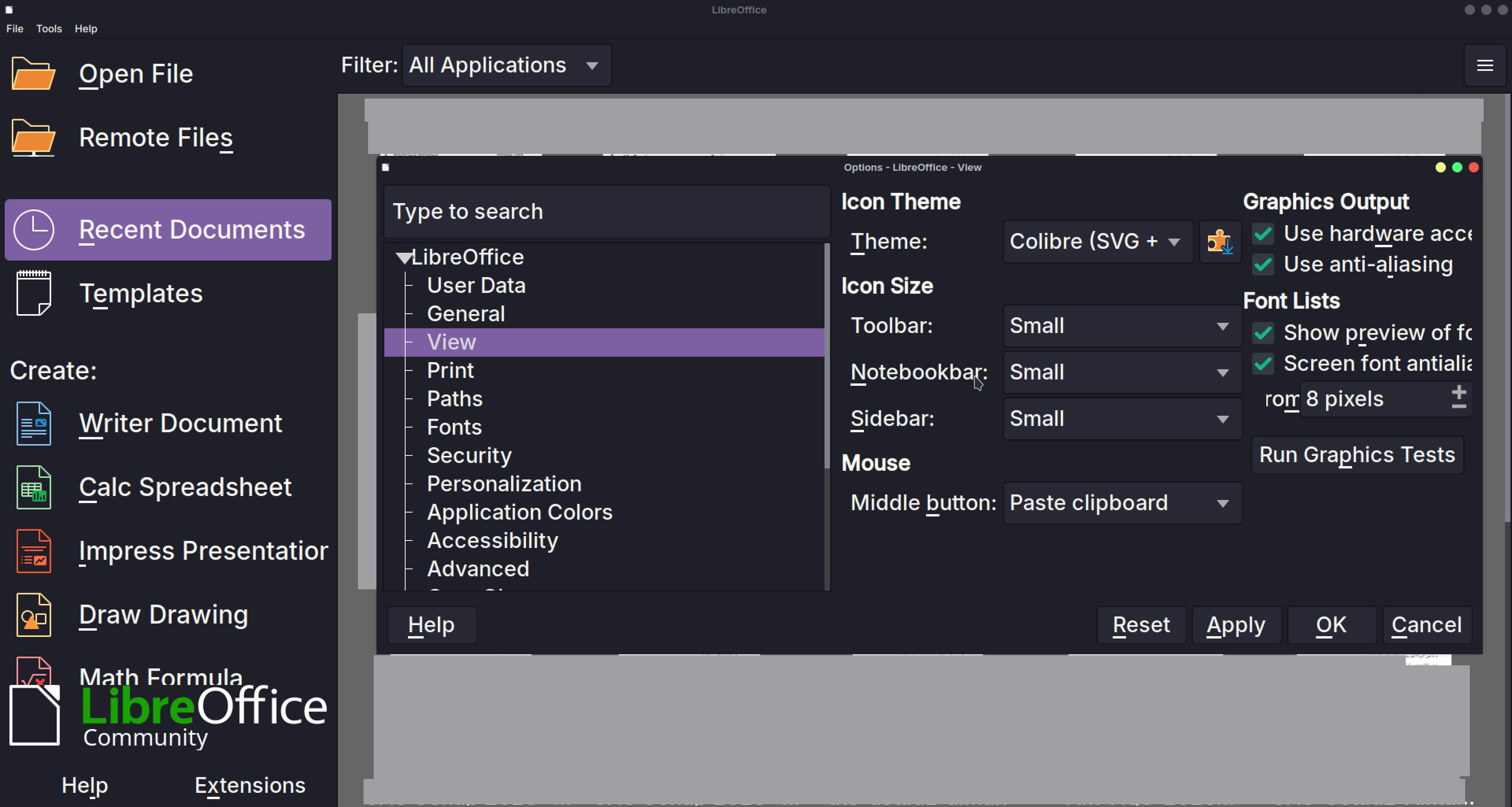Select Application Colors in options tree

click(x=519, y=512)
